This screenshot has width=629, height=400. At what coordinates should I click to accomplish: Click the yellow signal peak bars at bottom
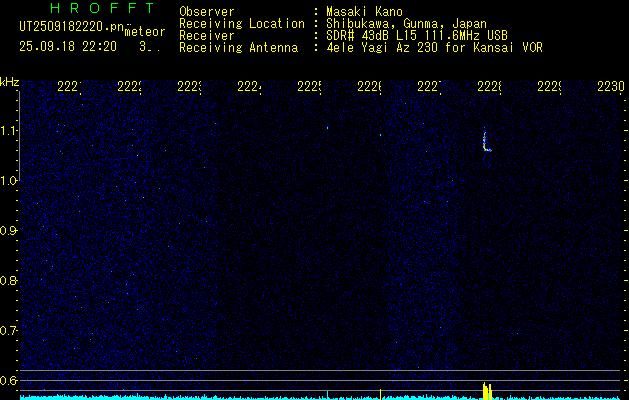pyautogui.click(x=487, y=391)
